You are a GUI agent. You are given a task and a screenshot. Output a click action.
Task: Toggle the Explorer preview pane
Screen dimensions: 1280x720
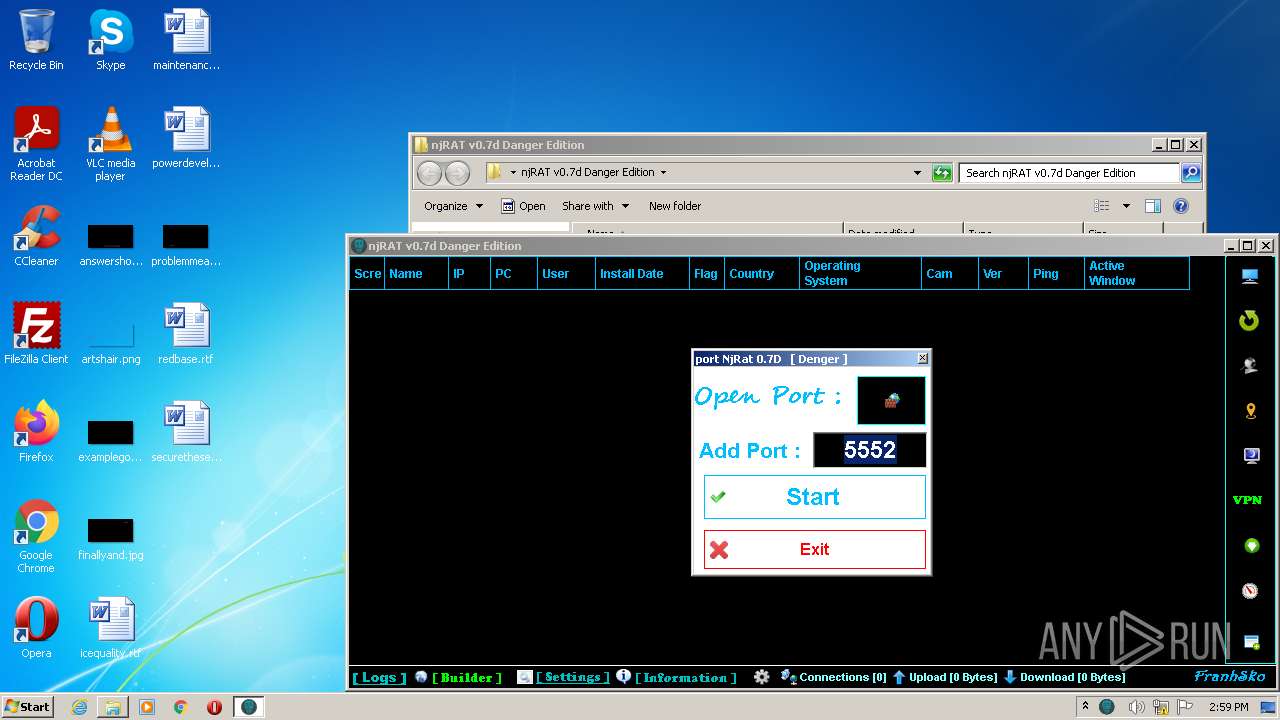click(1153, 206)
